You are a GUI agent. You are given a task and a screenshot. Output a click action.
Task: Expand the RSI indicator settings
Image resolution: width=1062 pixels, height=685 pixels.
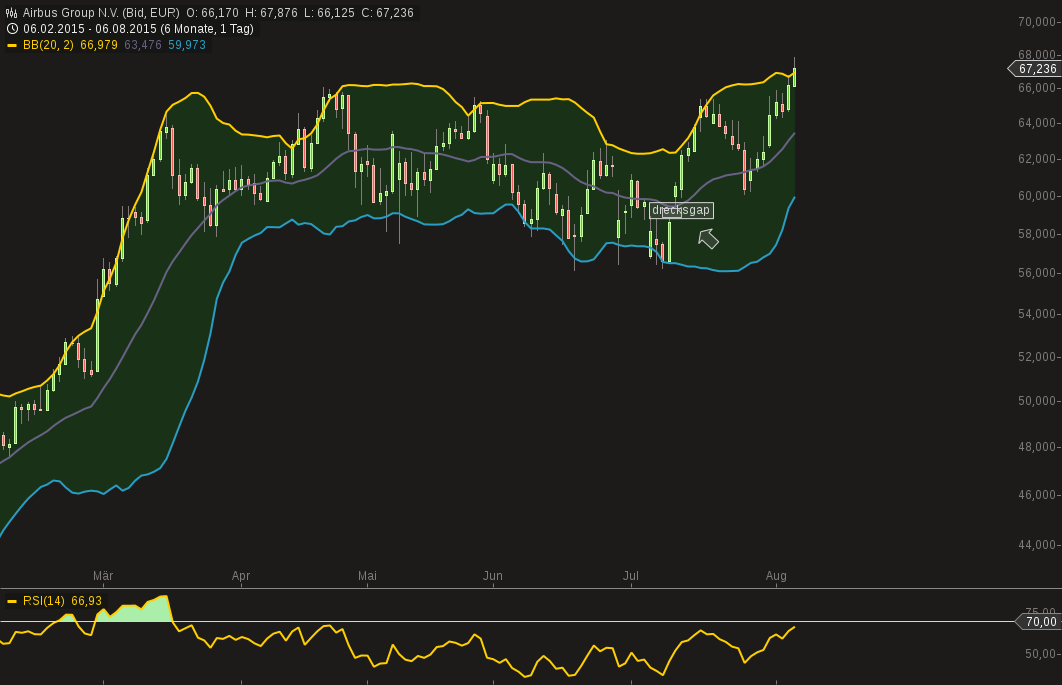(x=45, y=601)
